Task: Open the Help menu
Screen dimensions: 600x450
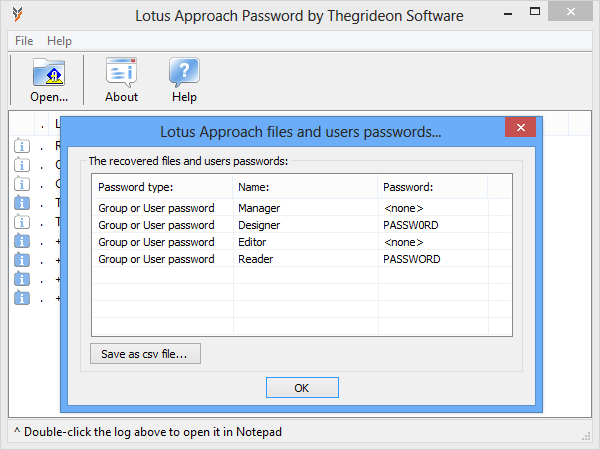Action: click(59, 41)
